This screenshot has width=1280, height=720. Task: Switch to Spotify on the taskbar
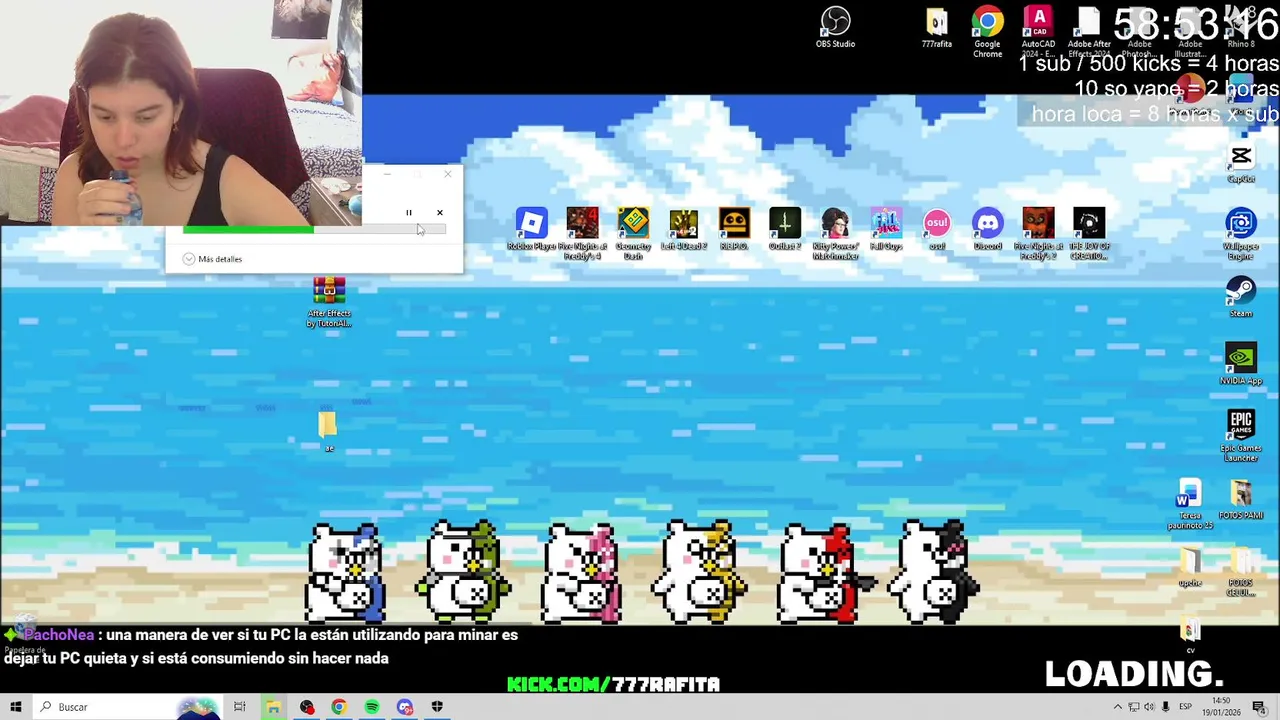point(372,707)
